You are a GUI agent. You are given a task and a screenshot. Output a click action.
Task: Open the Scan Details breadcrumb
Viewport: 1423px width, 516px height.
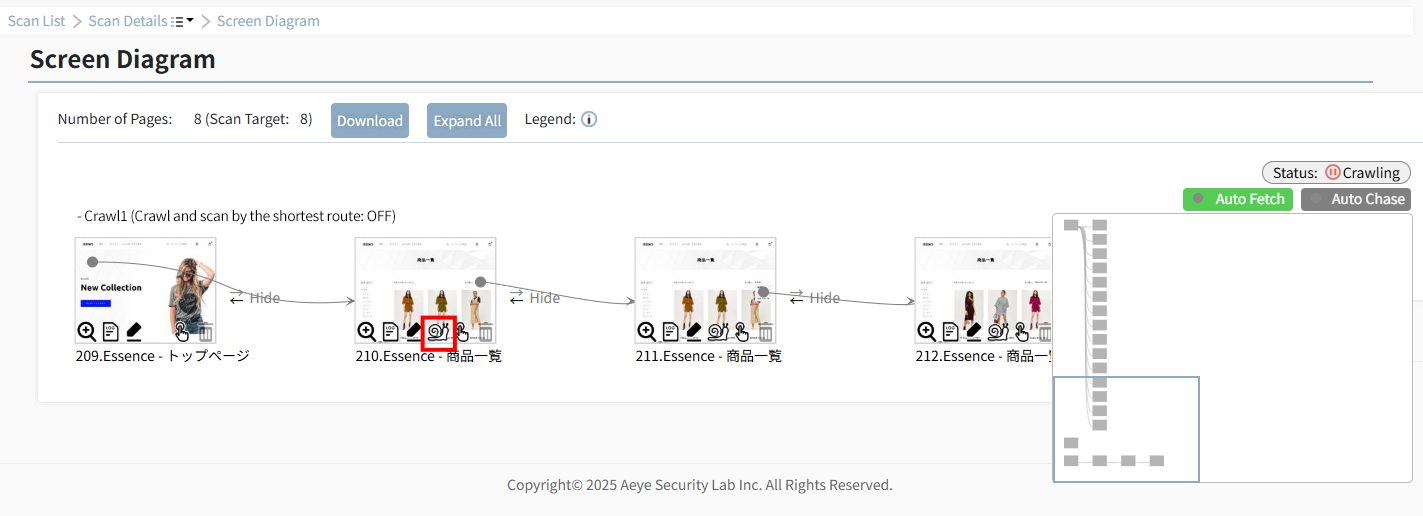pos(128,21)
